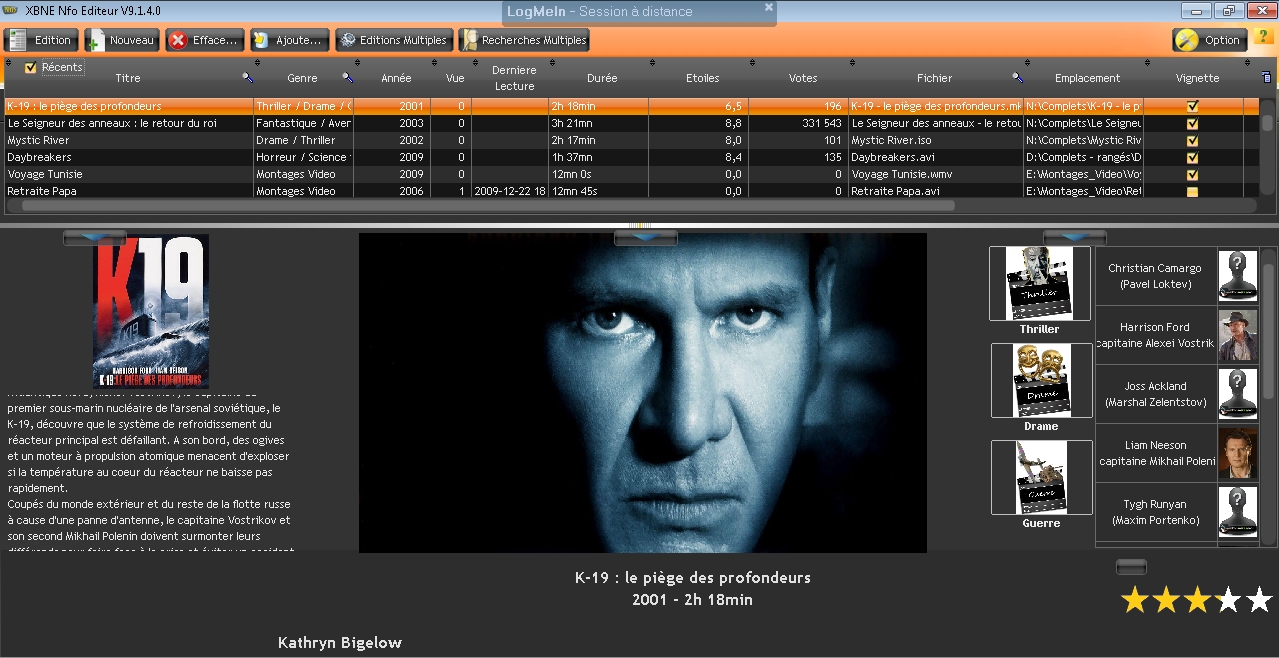Sort the list by Genre column
Viewport: 1279px width, 658px height.
302,78
